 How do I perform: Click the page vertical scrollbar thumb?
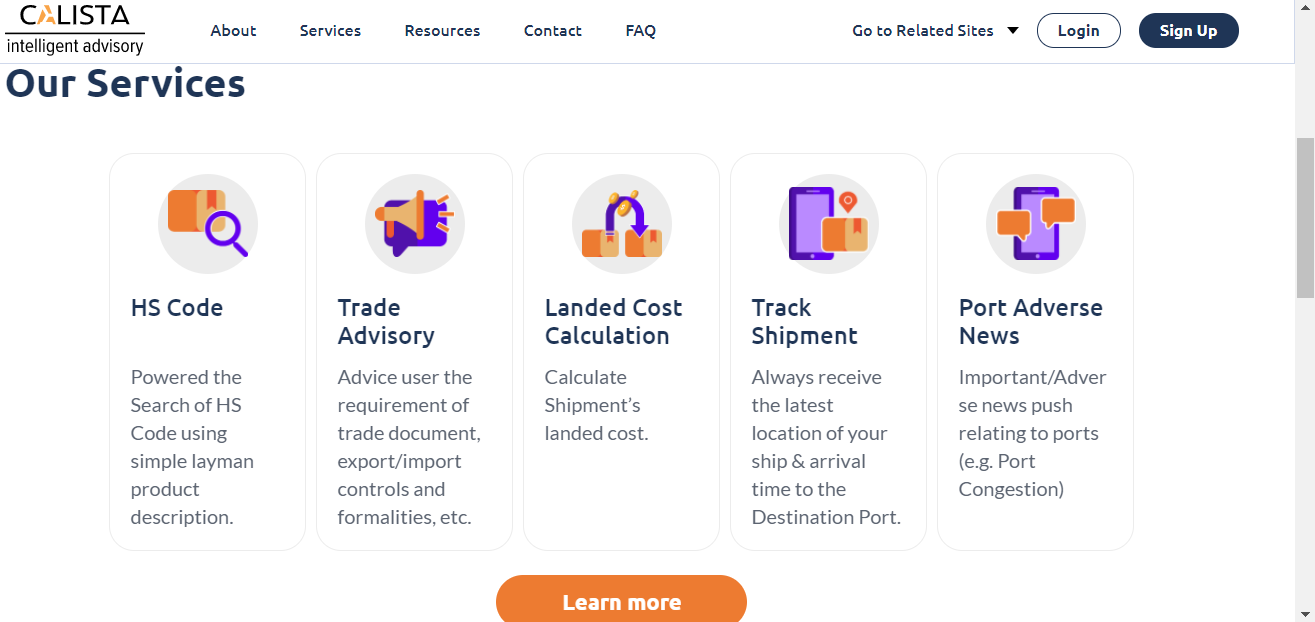click(x=1305, y=218)
